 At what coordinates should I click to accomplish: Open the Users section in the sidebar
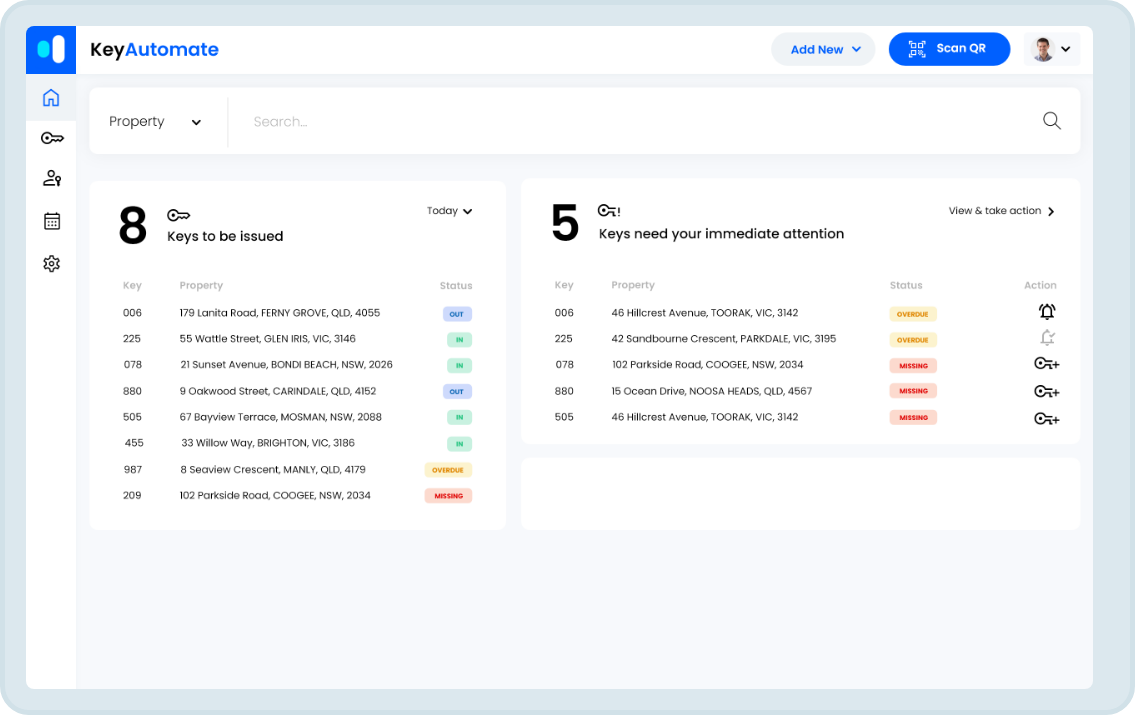(52, 178)
